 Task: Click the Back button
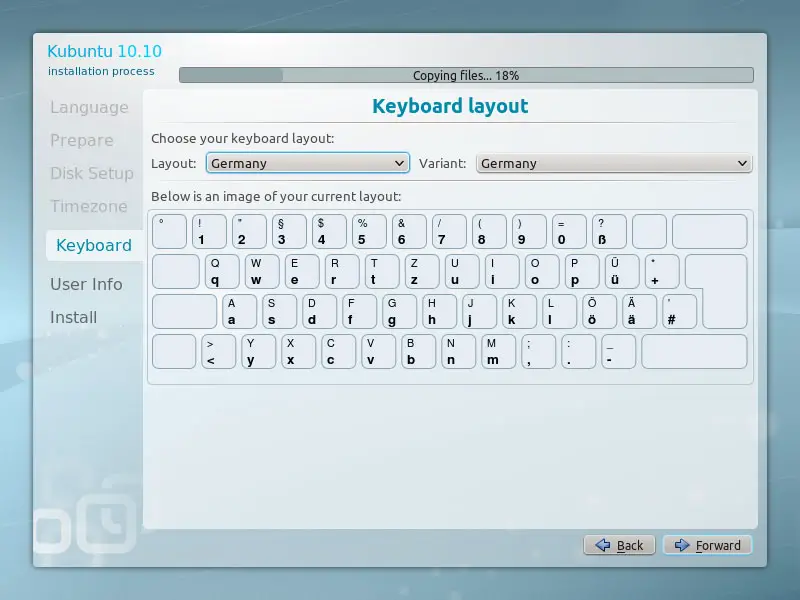click(x=619, y=545)
